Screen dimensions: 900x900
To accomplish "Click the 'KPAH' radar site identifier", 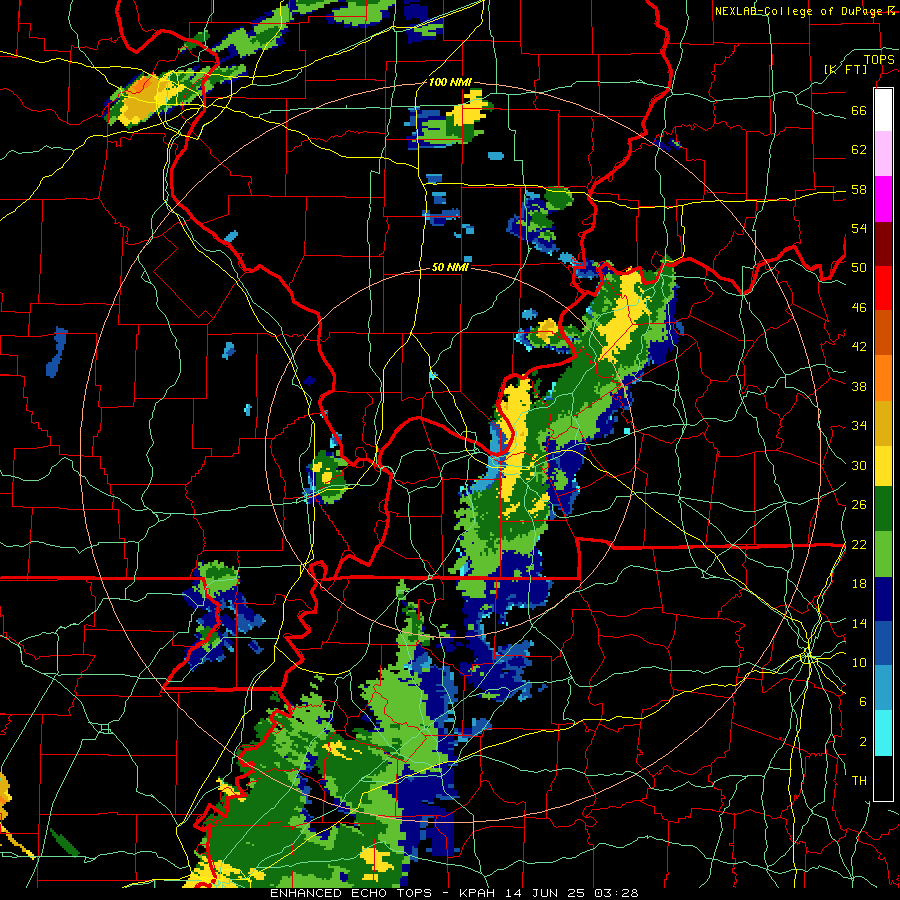I will pos(479,893).
